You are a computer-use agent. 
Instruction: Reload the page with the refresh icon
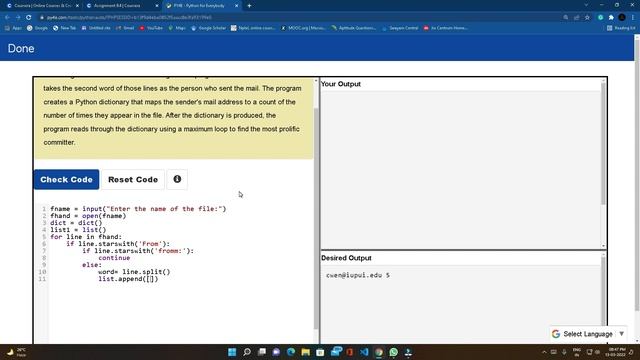point(29,18)
